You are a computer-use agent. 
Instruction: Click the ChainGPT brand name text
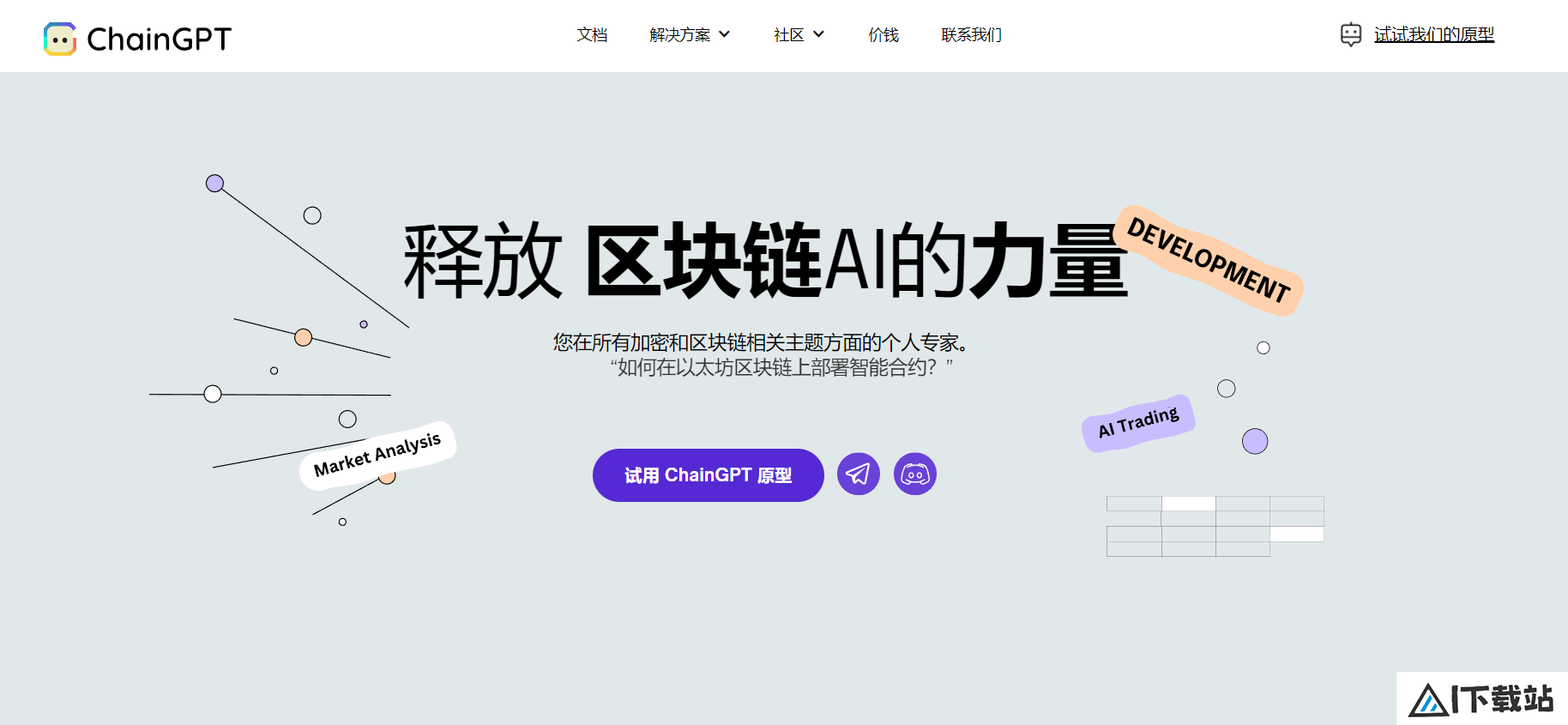pyautogui.click(x=160, y=39)
